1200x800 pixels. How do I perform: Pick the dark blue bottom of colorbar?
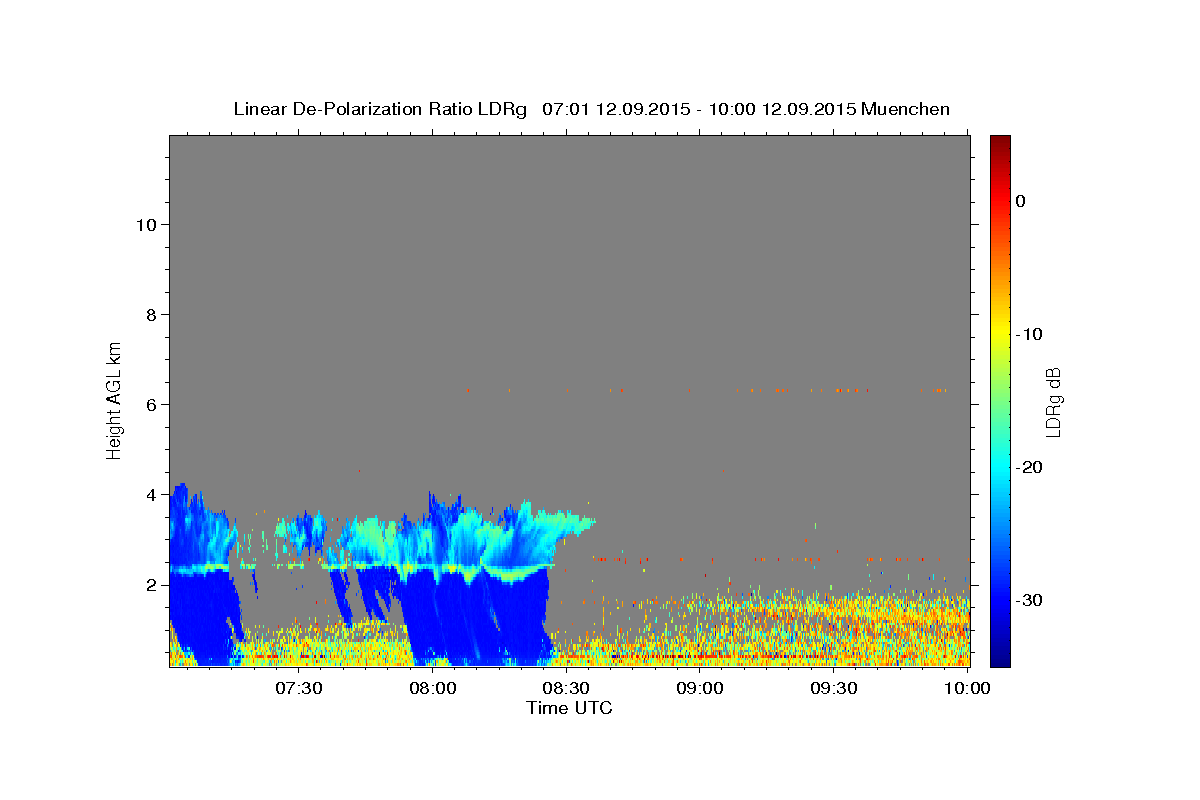[1000, 658]
